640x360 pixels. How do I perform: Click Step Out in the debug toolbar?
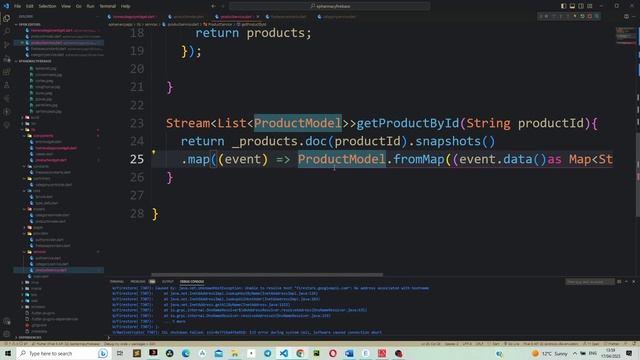[x=568, y=16]
